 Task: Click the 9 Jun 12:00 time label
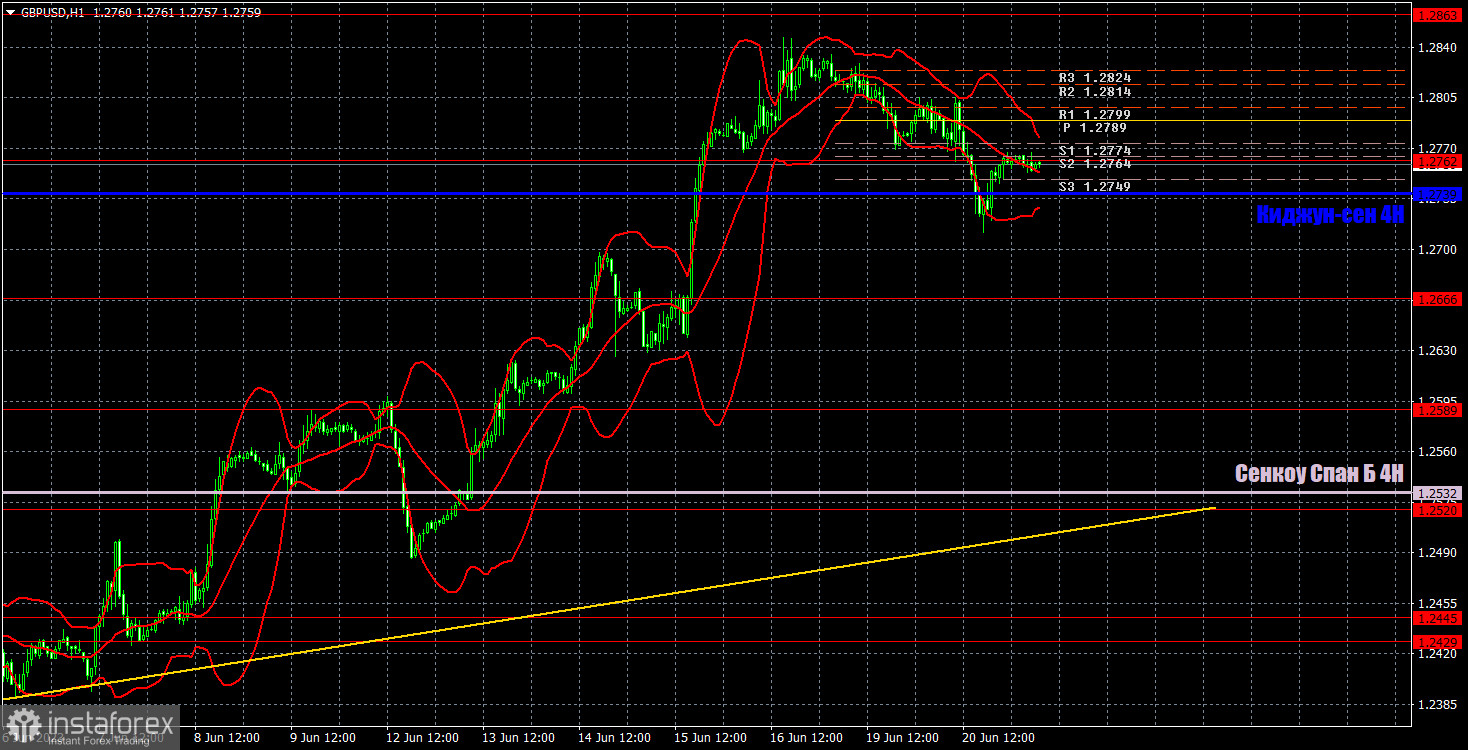(x=322, y=738)
